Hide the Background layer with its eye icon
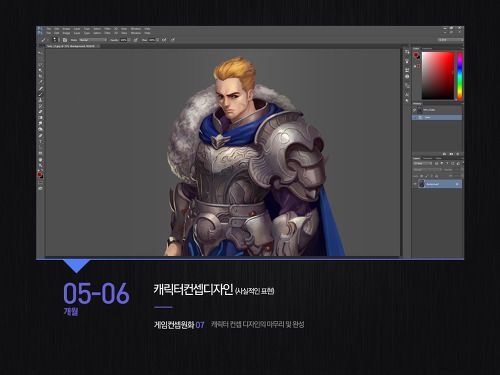 click(x=415, y=184)
